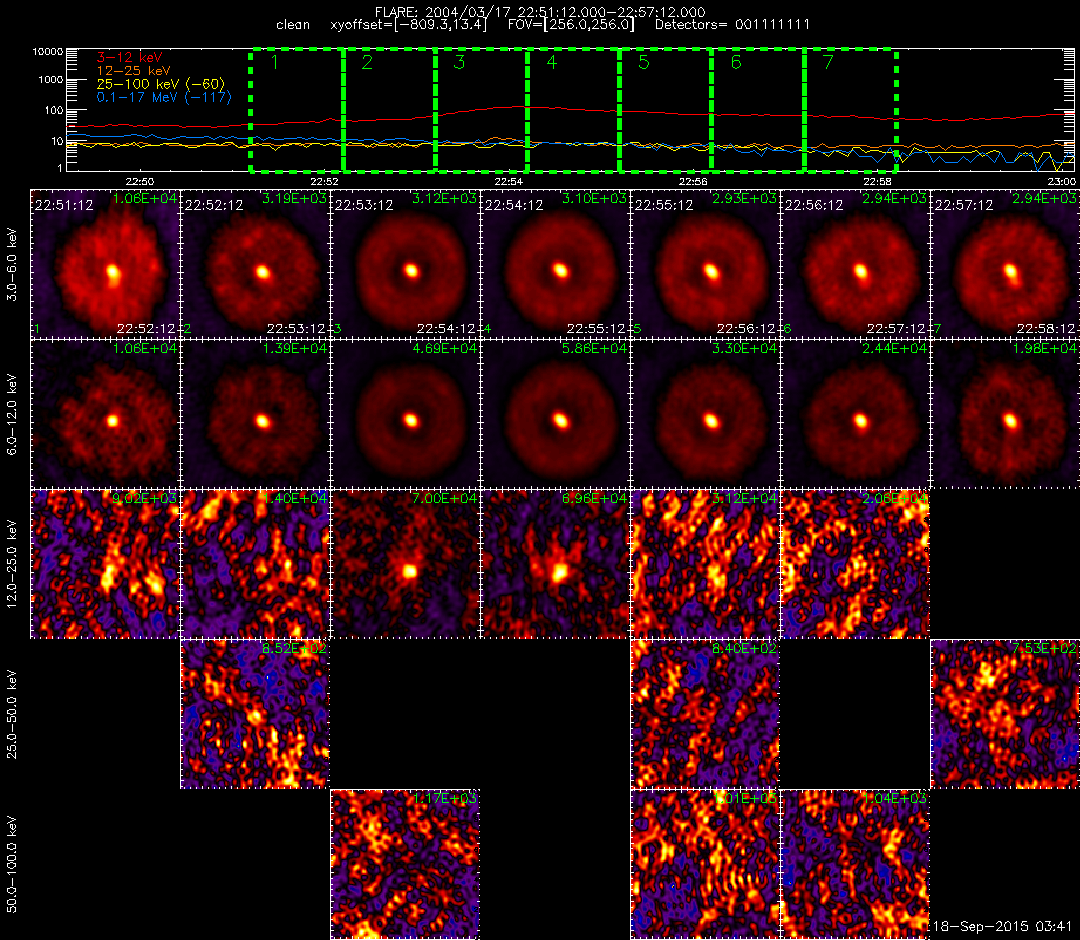This screenshot has width=1080, height=940.
Task: Click the 6.0-12.0 keV row label
Action: [x=12, y=415]
